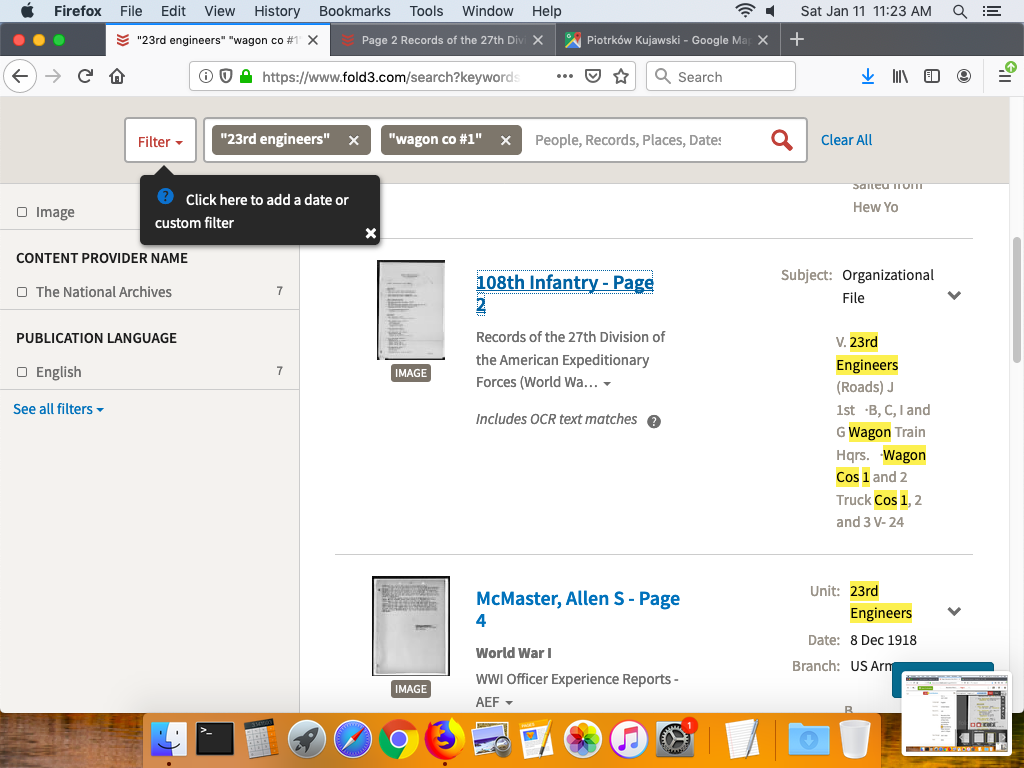Remove the "wagon co #1" search tag
Screen dimensions: 1024x768
click(x=505, y=141)
